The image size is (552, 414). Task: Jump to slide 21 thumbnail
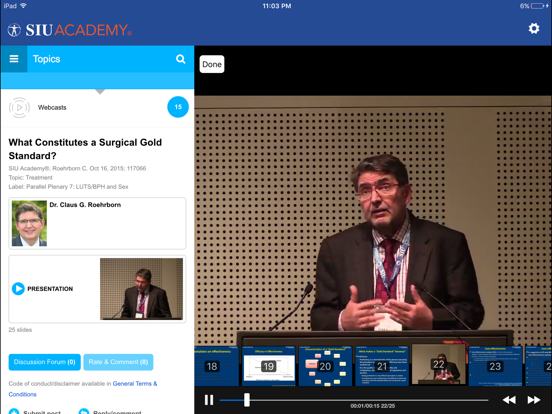pyautogui.click(x=382, y=366)
